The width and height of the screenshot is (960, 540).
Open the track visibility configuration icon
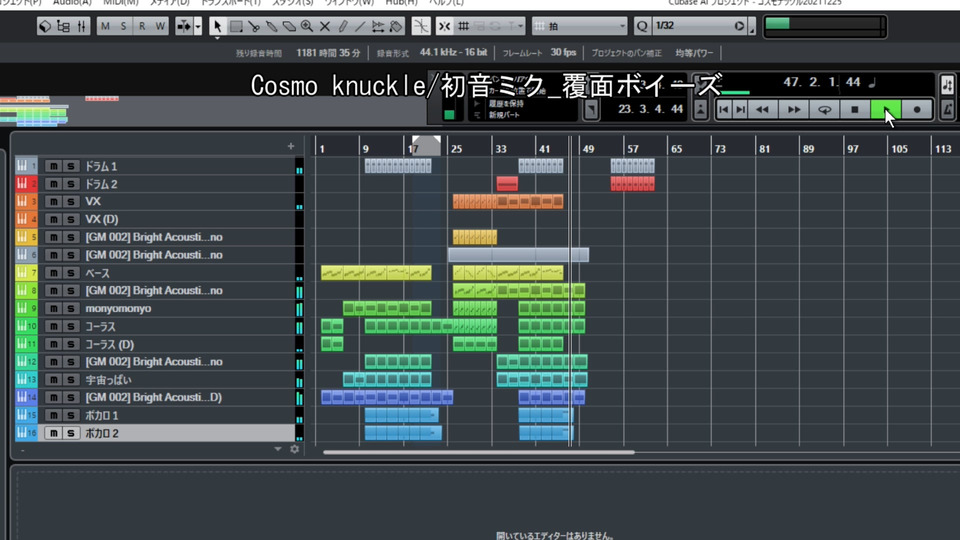point(63,26)
